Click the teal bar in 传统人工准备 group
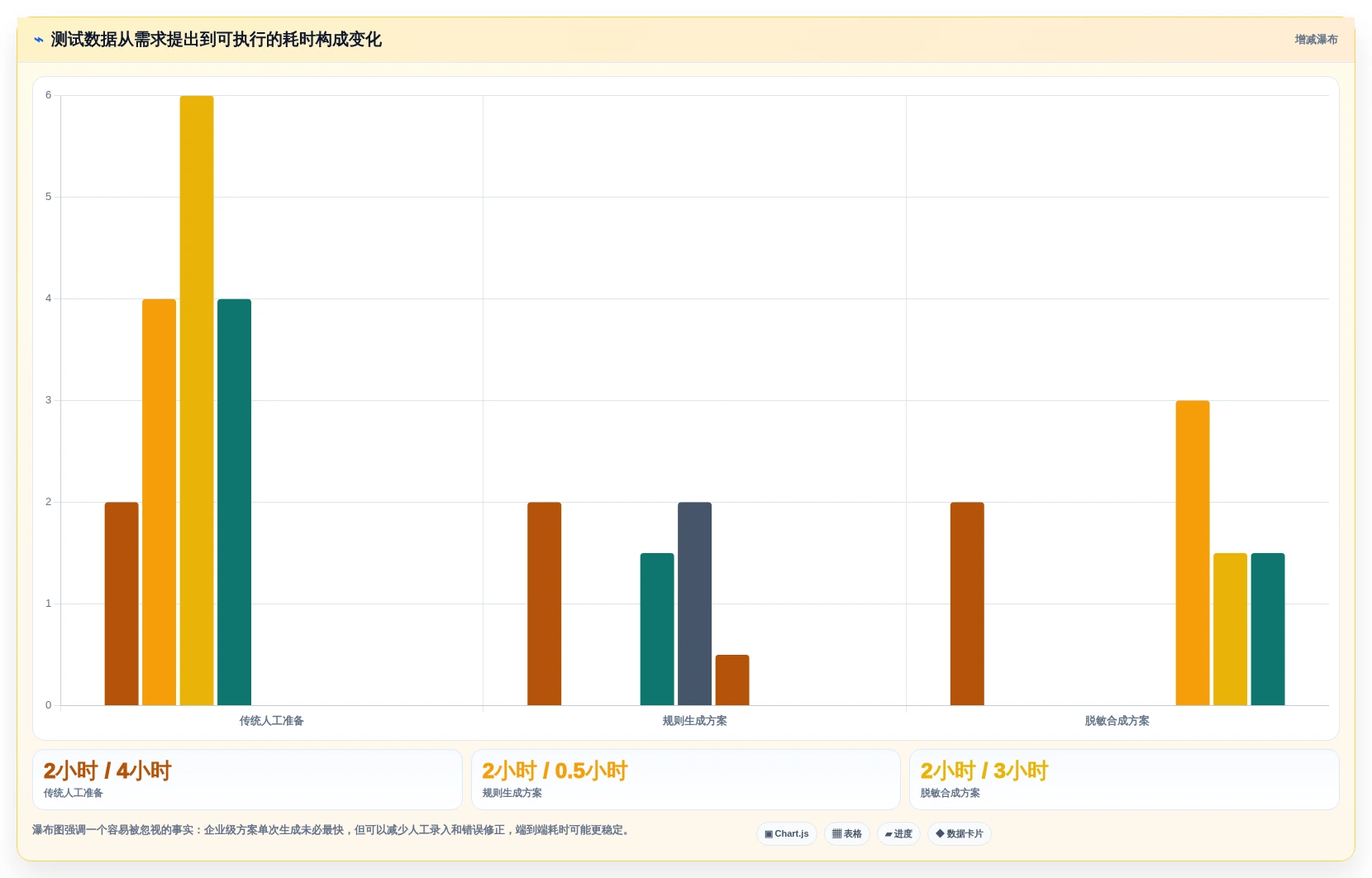1372x878 pixels. 234,502
